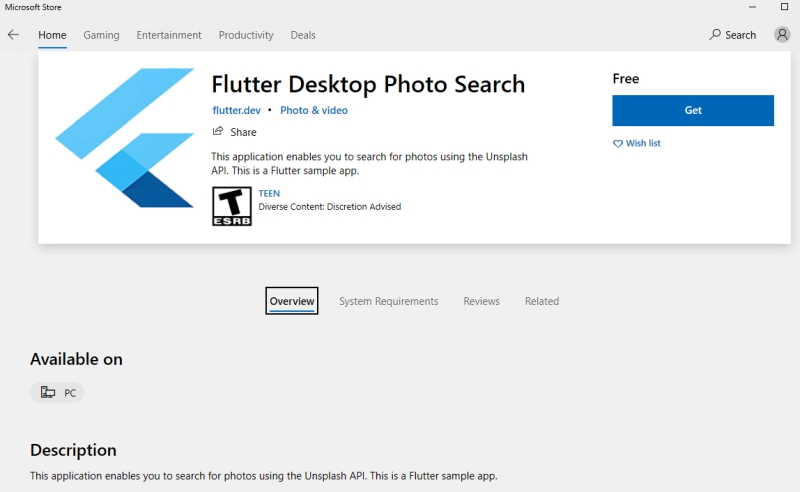
Task: Click the Flutter app logo image
Action: pos(124,138)
